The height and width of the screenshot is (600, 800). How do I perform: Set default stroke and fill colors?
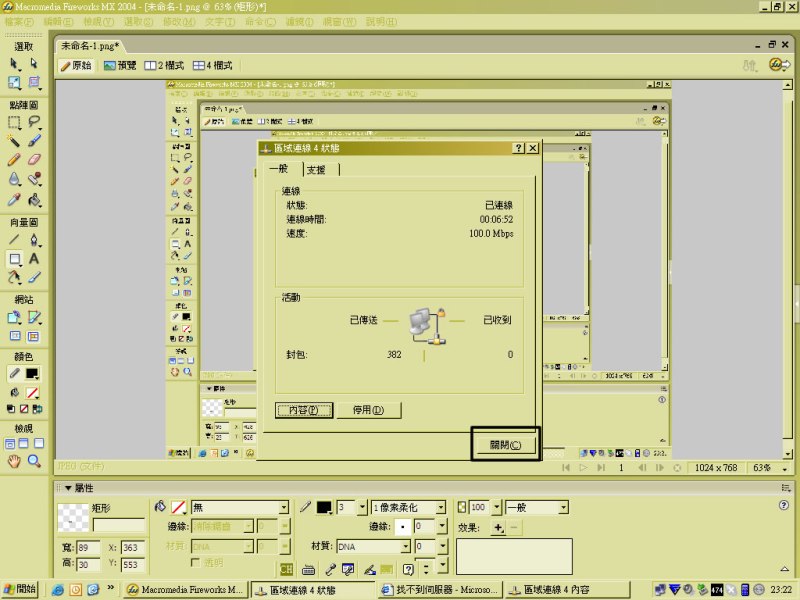pos(11,409)
